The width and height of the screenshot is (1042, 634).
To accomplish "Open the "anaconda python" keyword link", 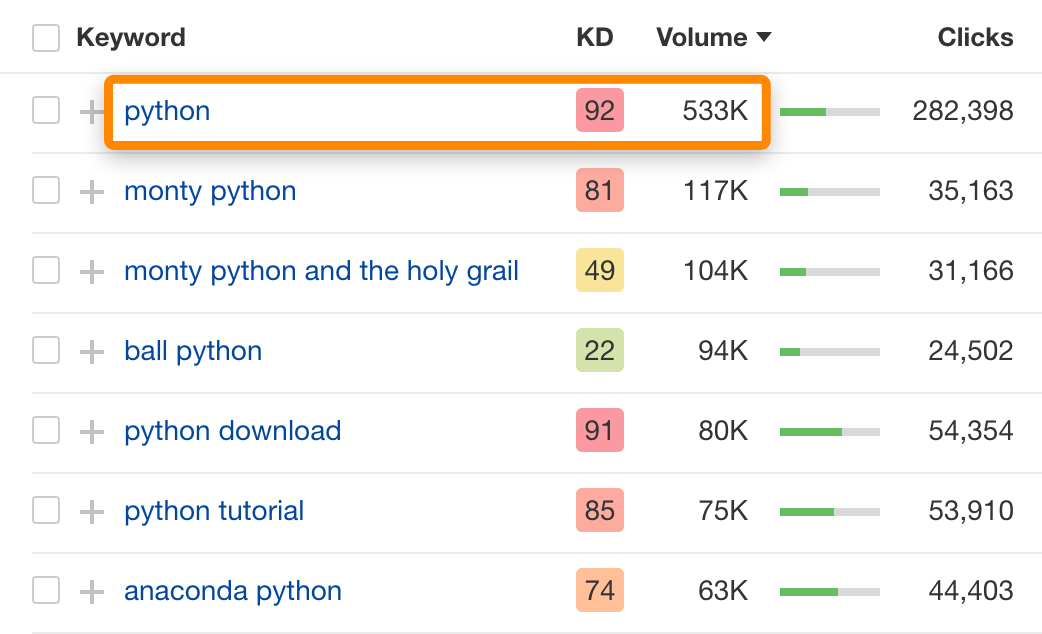I will coord(232,590).
